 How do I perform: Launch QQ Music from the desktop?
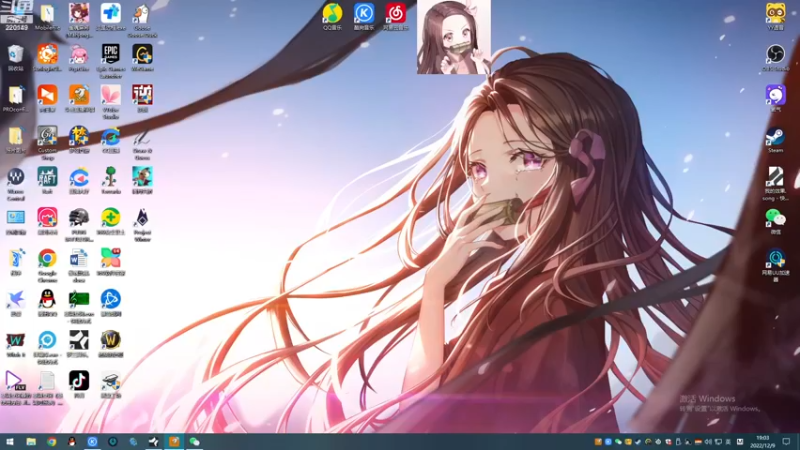click(332, 14)
